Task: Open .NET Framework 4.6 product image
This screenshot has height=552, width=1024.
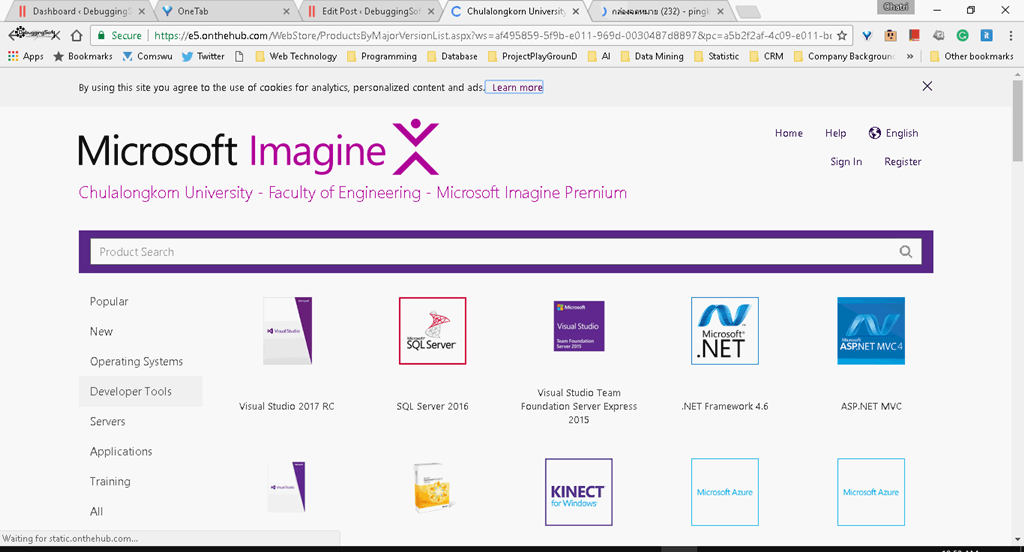Action: (x=725, y=331)
